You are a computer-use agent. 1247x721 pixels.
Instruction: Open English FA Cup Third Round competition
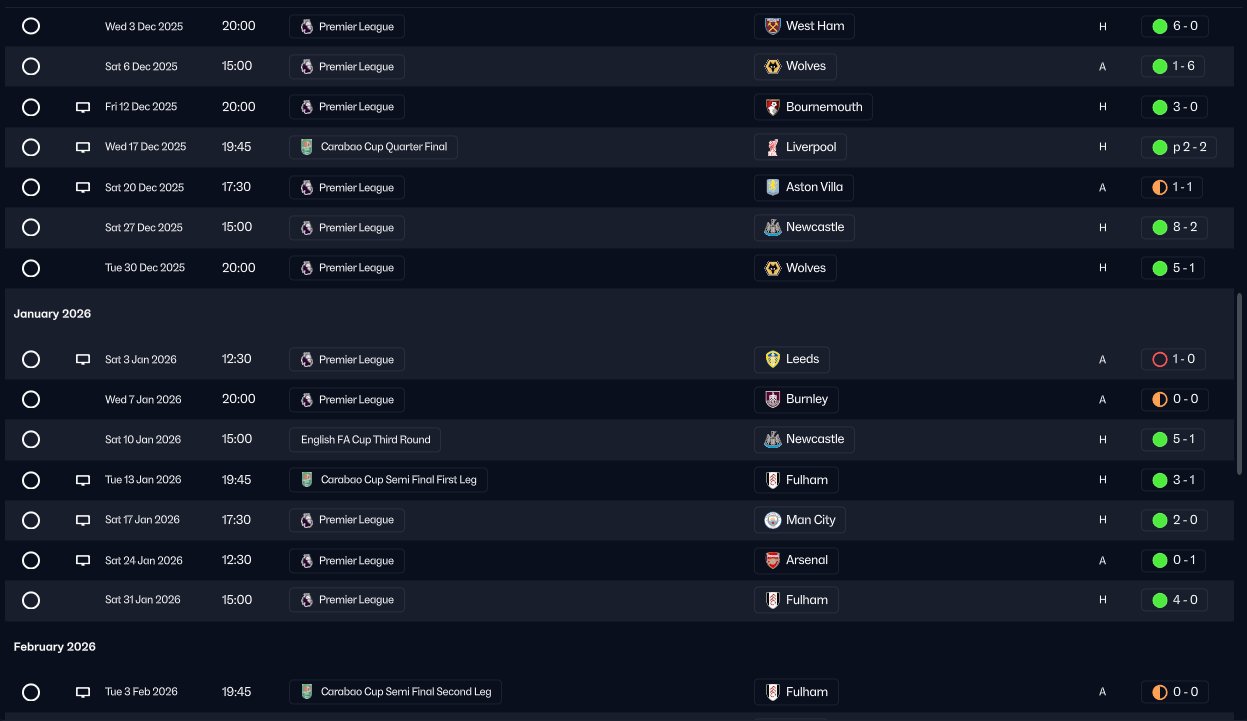[x=365, y=439]
